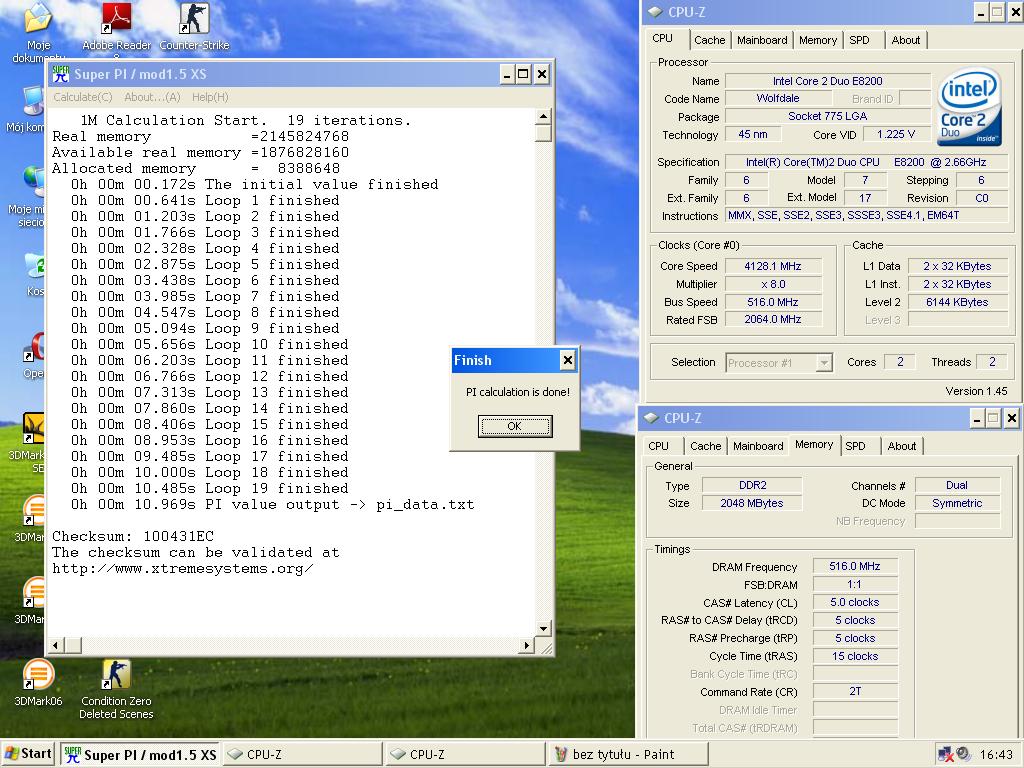Screen dimensions: 1024x768
Task: Select Memory tab in top CPU-Z window
Action: pos(818,40)
